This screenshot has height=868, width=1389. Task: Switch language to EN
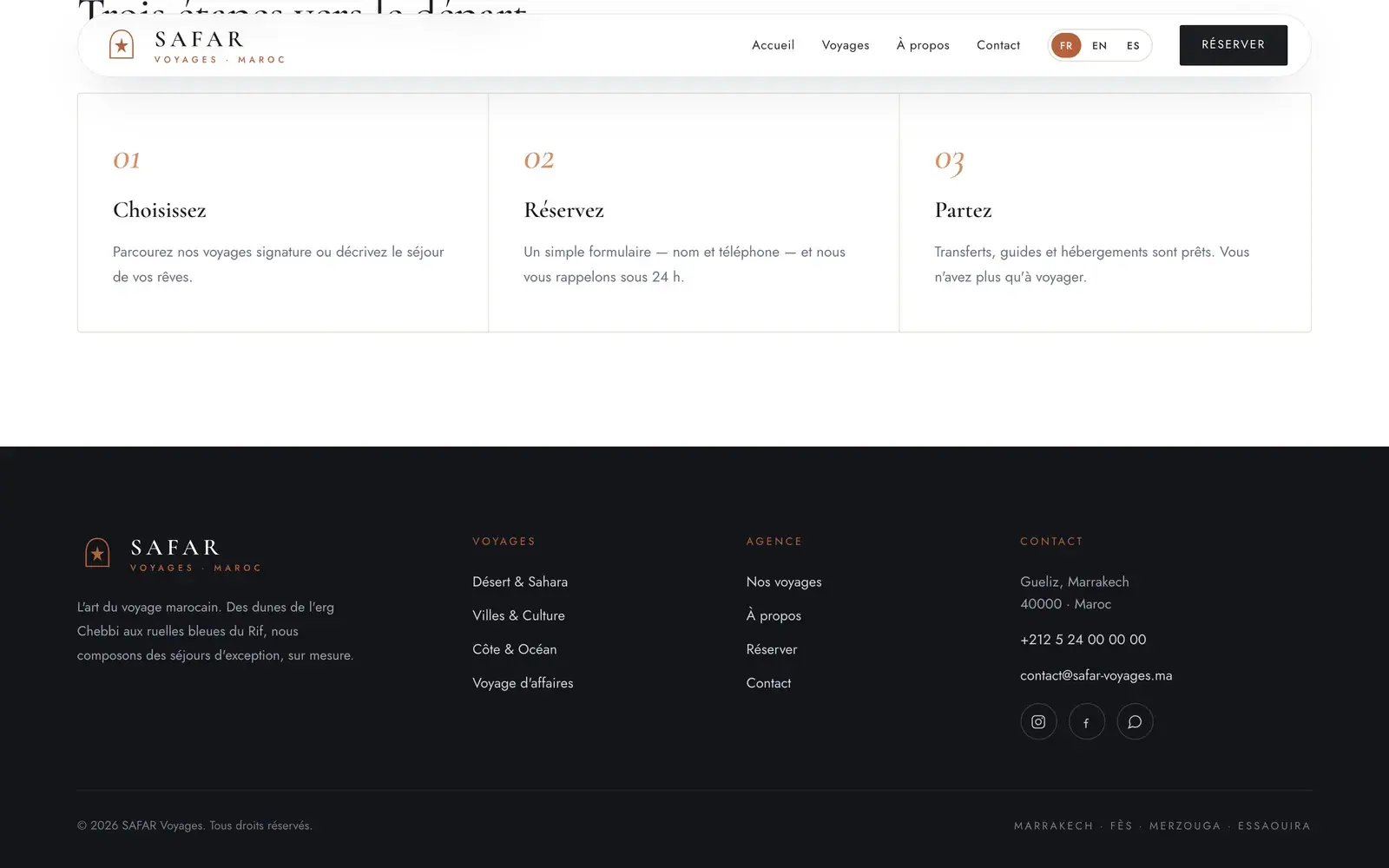1099,45
